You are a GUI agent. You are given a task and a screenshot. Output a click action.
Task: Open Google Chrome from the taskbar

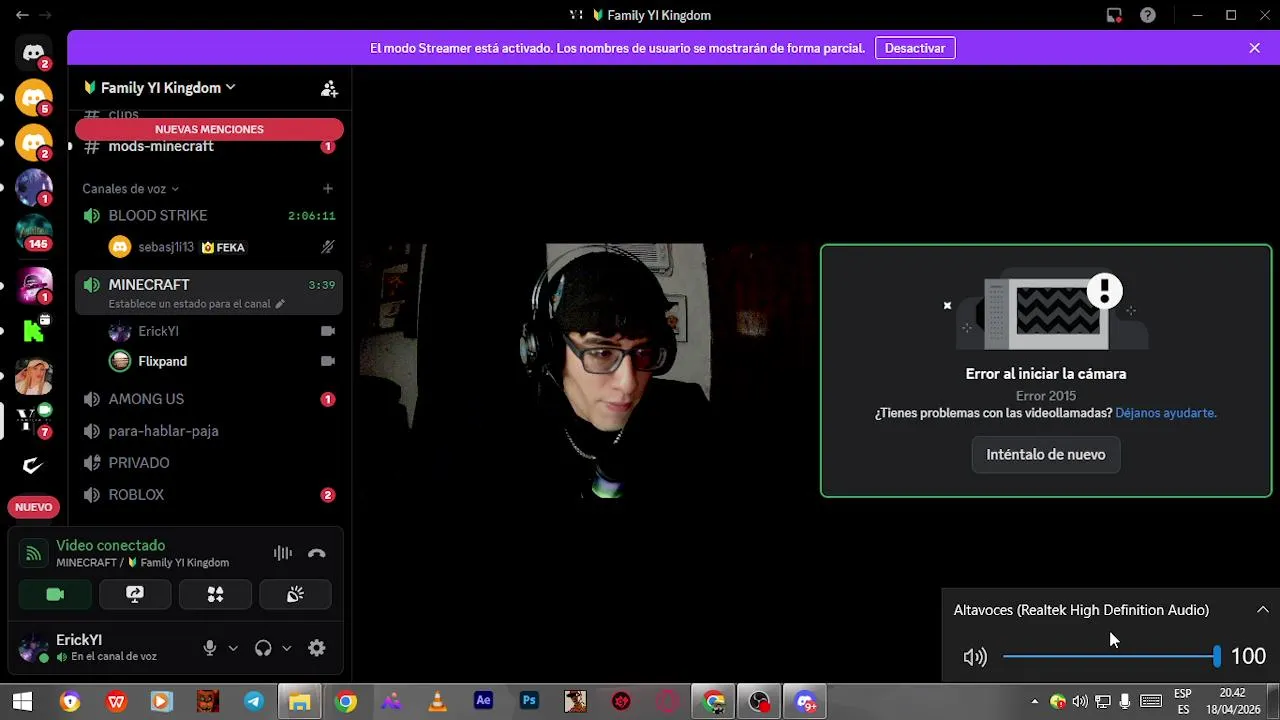pos(346,702)
